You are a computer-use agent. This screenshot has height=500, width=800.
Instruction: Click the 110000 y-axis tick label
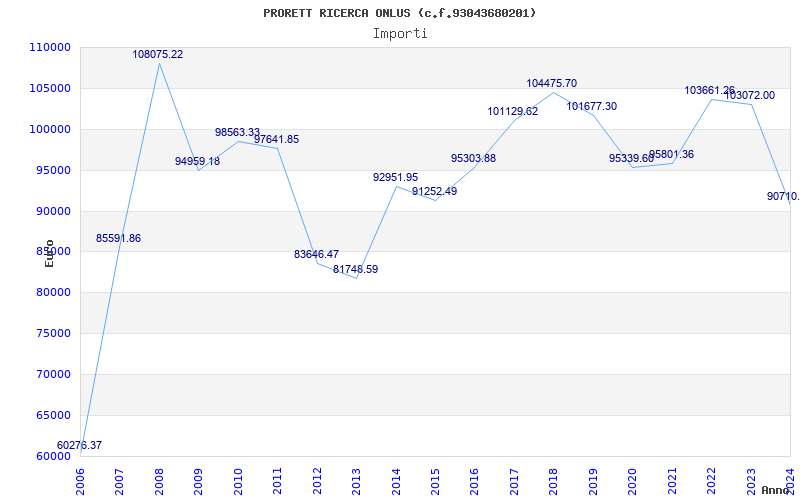coord(49,47)
